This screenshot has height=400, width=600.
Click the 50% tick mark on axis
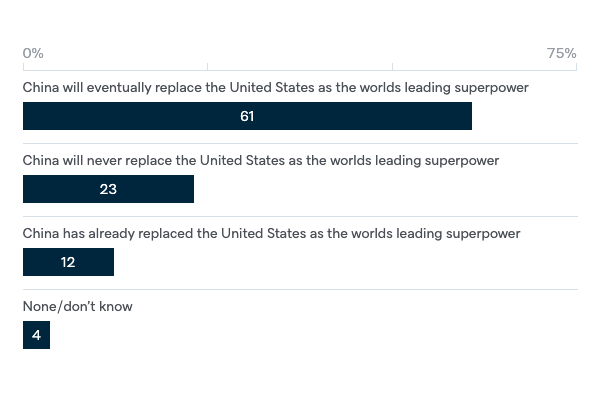[x=392, y=67]
